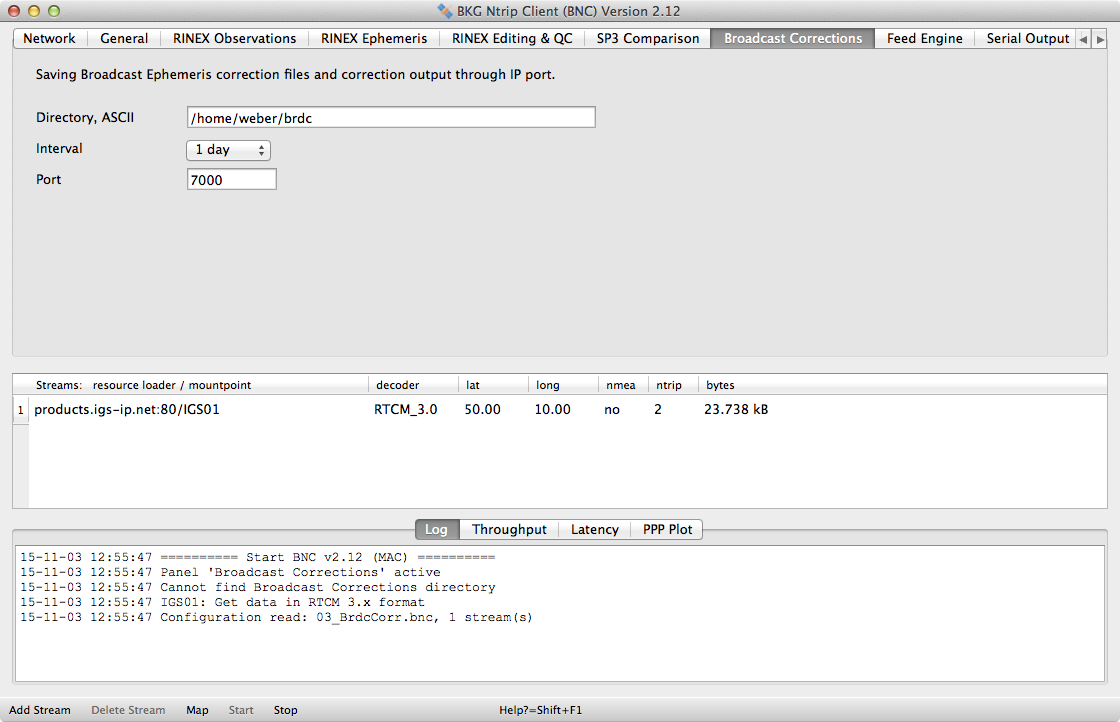The image size is (1120, 722).
Task: Switch to the Latency tab
Action: pyautogui.click(x=594, y=530)
